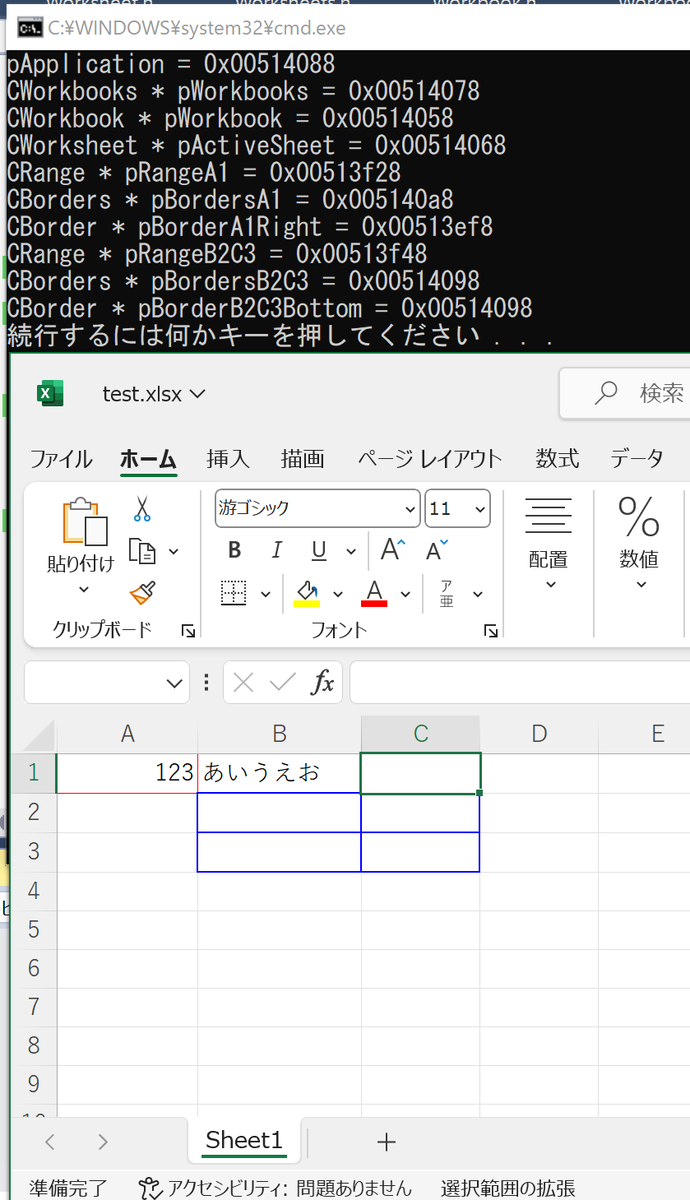The image size is (690, 1200).
Task: Select column D header
Action: [539, 734]
